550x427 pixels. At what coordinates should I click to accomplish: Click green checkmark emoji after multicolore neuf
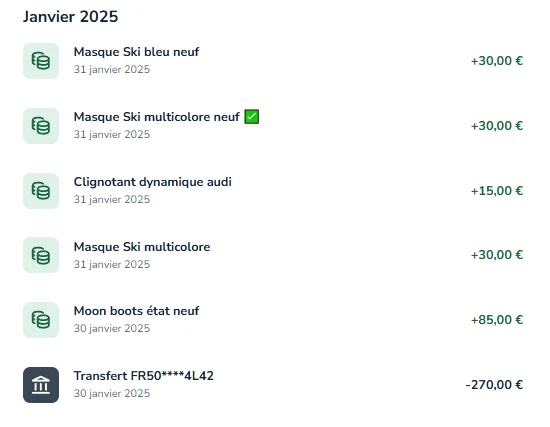pyautogui.click(x=251, y=116)
